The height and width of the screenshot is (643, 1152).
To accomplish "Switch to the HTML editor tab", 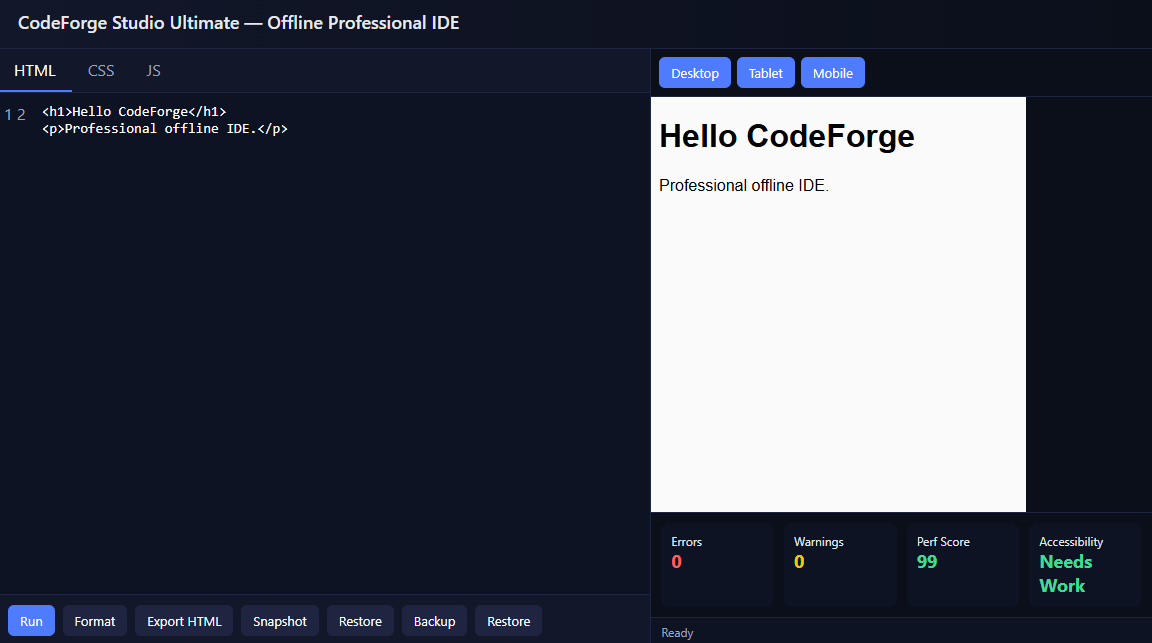I will pos(35,71).
